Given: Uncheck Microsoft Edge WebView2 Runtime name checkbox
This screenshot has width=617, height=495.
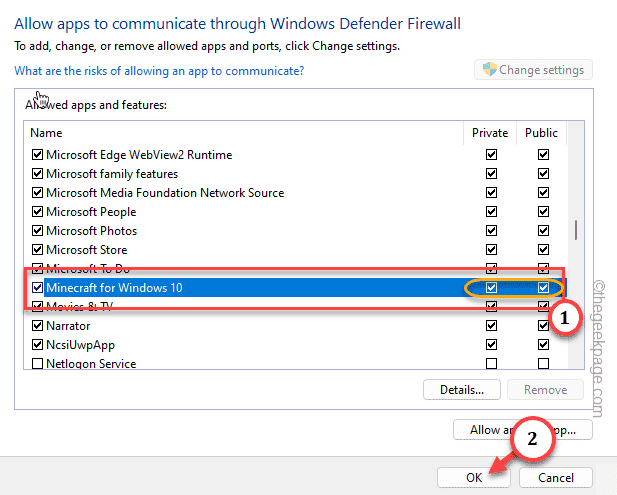Looking at the screenshot, I should (x=38, y=155).
